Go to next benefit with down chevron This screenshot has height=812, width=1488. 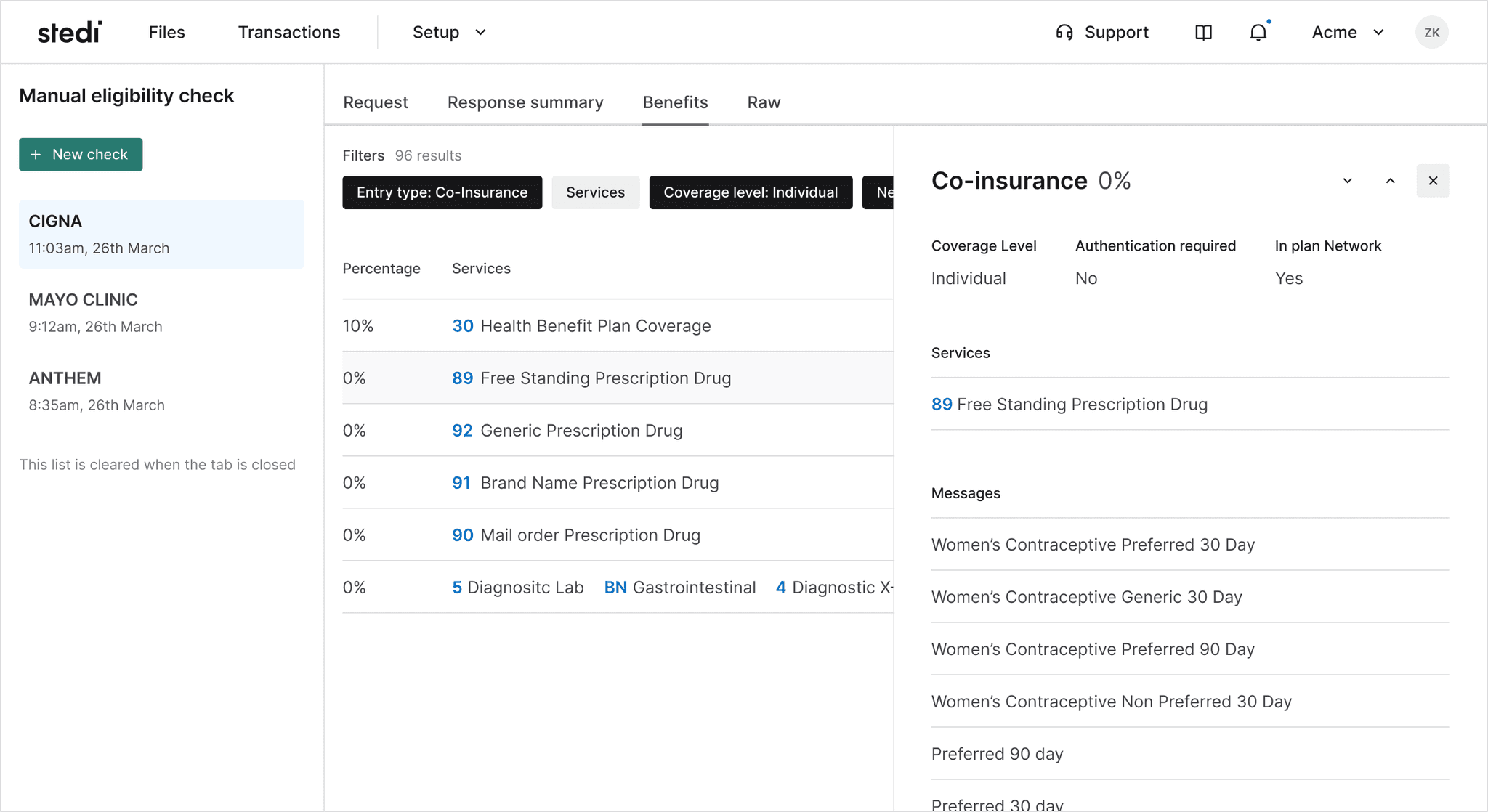[x=1347, y=181]
